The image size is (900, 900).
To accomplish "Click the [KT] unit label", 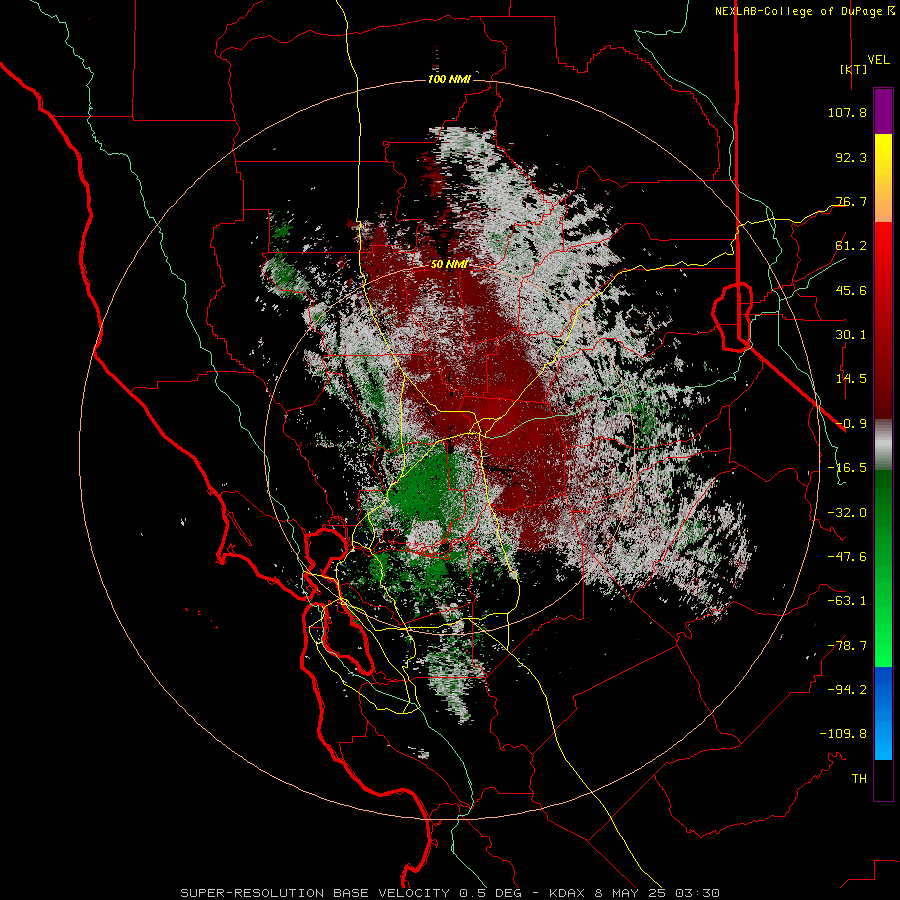I will [854, 69].
